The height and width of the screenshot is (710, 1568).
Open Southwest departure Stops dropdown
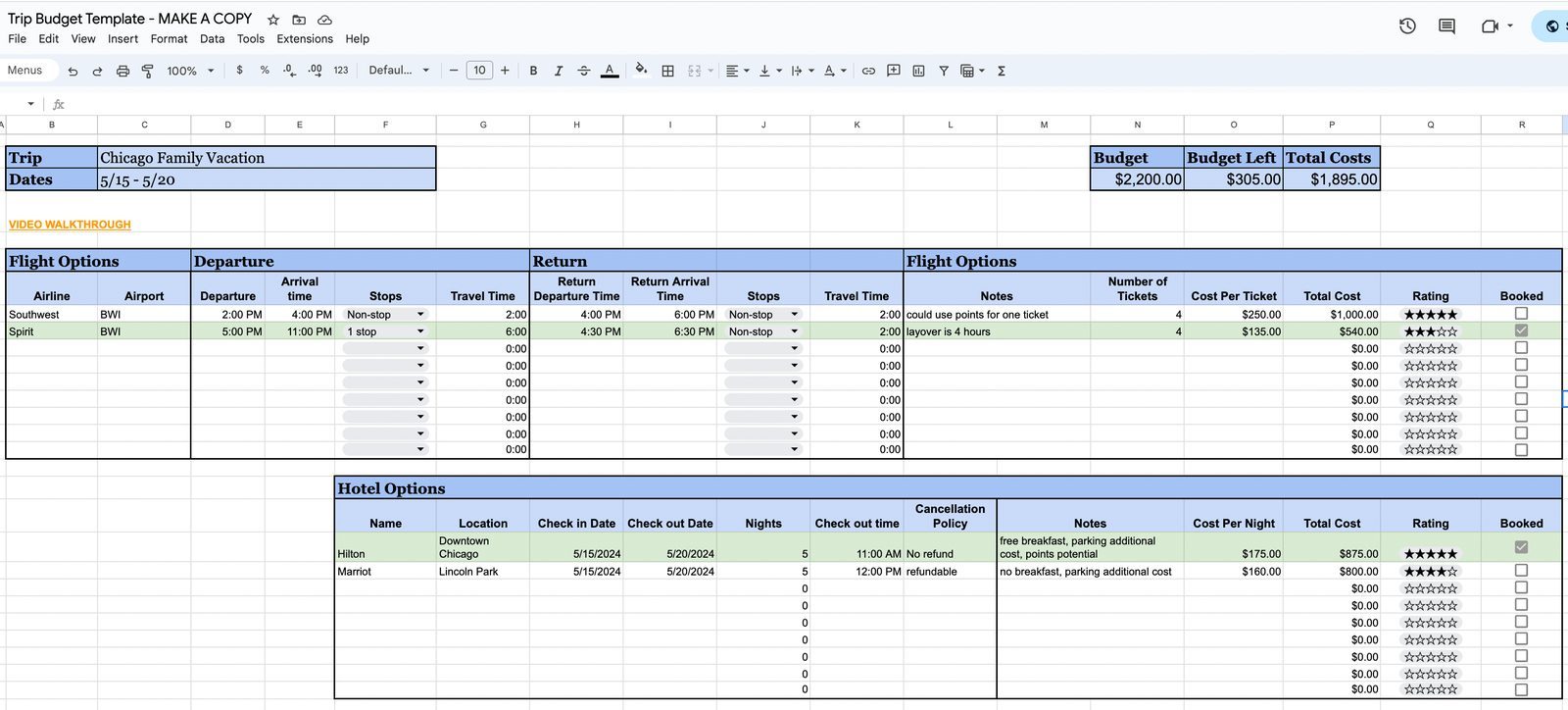(x=385, y=315)
